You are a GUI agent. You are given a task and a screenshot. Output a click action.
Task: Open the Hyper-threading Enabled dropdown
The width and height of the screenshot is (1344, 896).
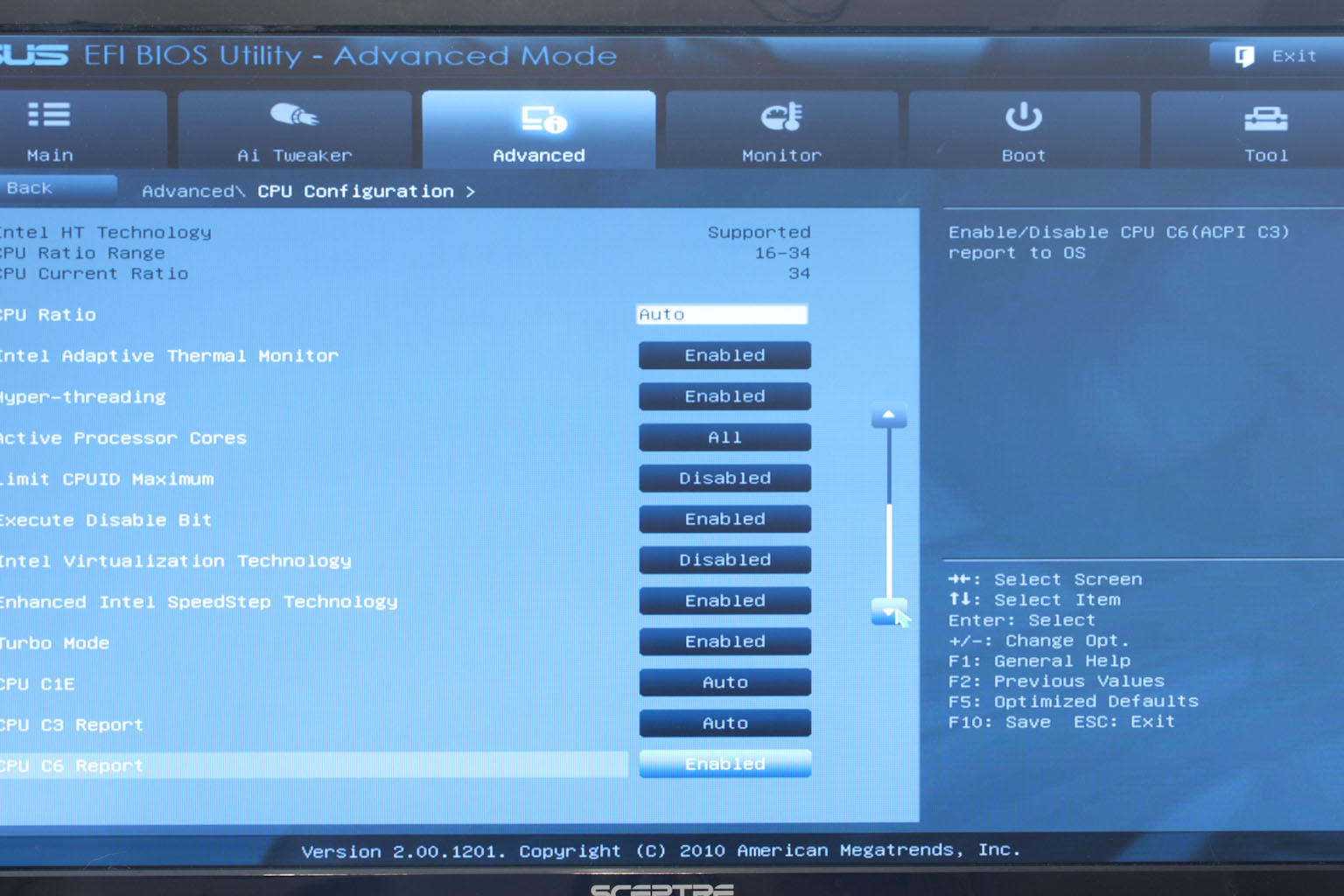pyautogui.click(x=724, y=396)
